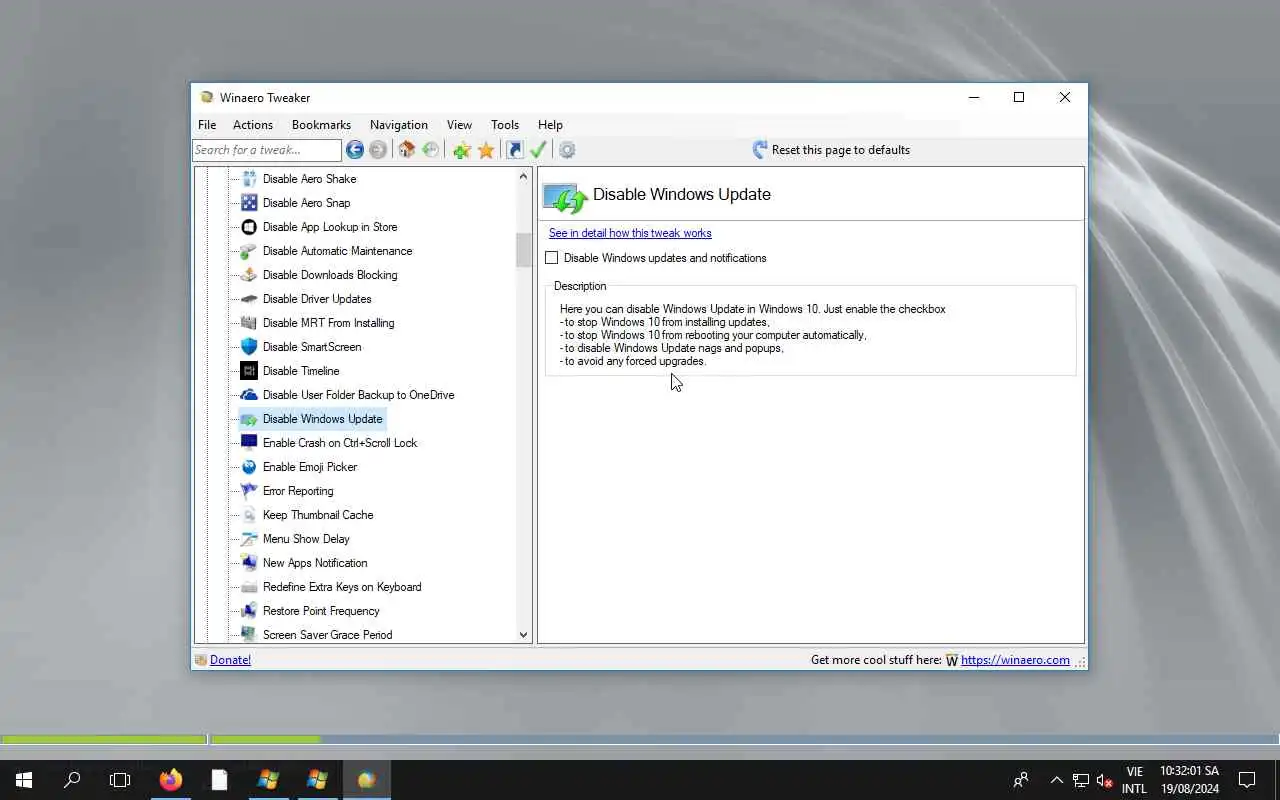The height and width of the screenshot is (800, 1280).
Task: Show hidden tray icons chevron
Action: tap(1056, 779)
